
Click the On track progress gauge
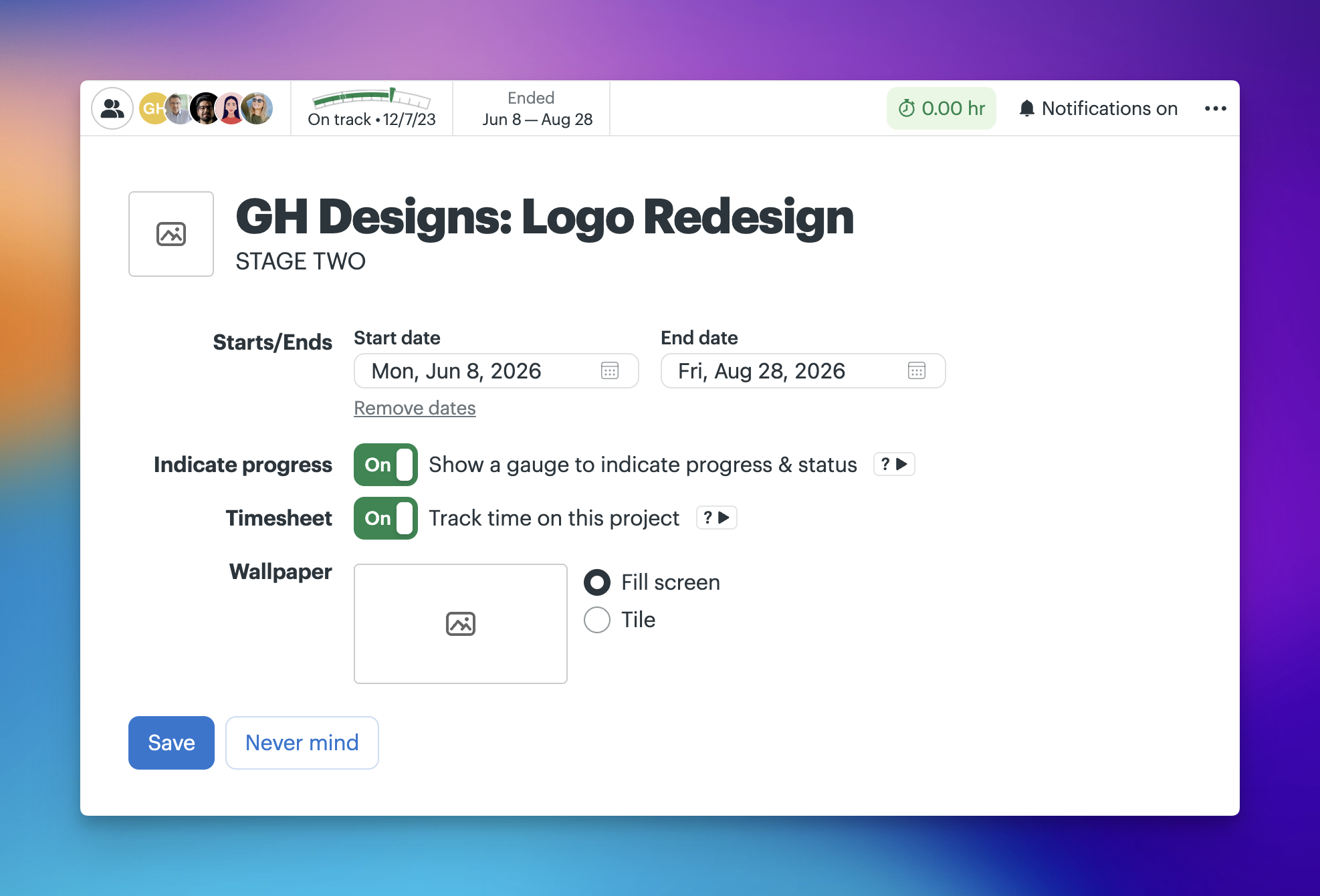point(372,108)
